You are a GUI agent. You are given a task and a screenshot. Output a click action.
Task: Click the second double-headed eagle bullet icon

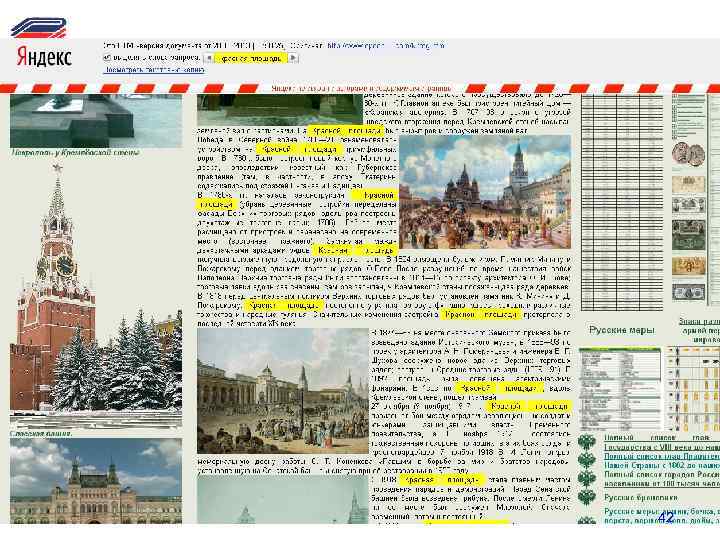[587, 461]
